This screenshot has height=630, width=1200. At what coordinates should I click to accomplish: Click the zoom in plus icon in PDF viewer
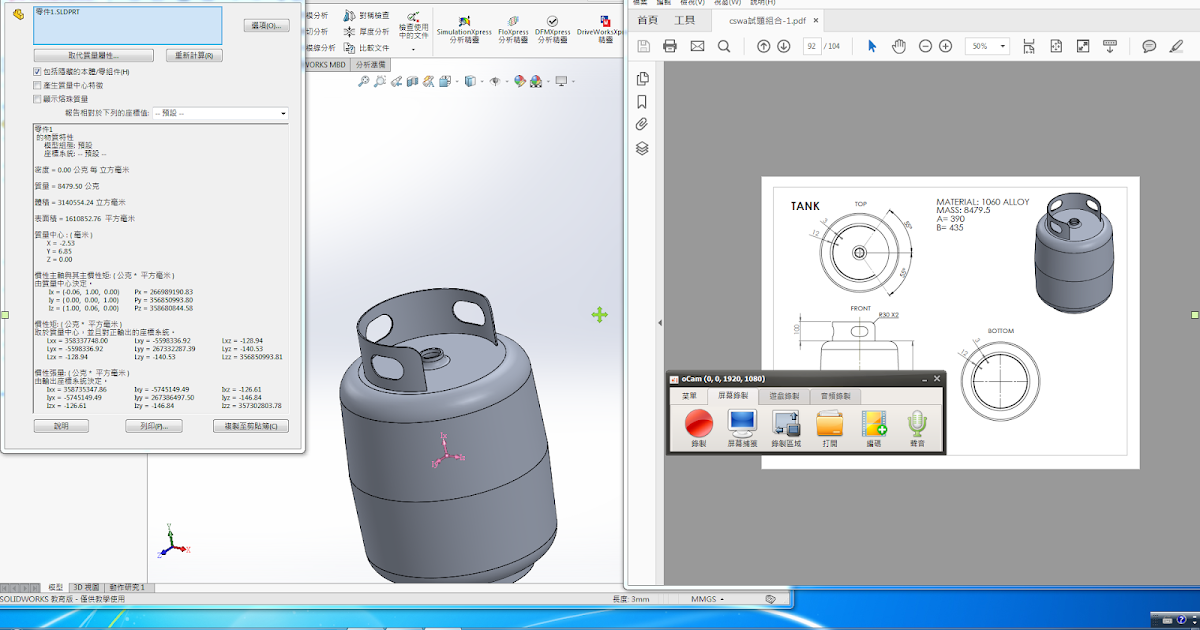(945, 46)
